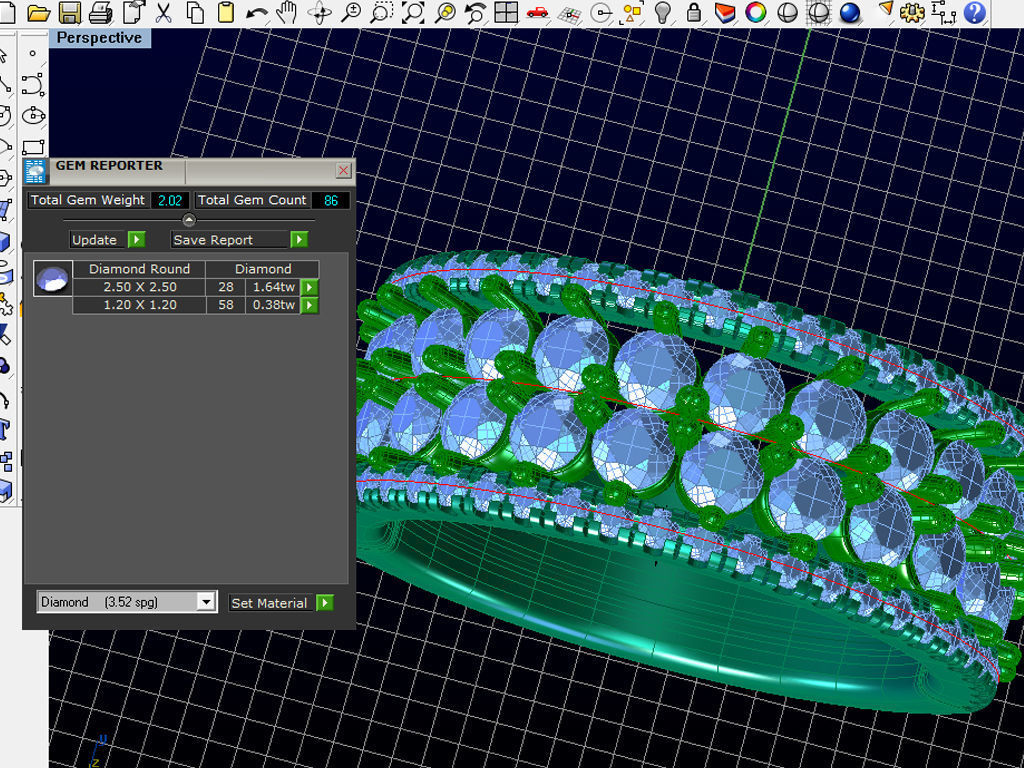Click the Set CPlane grid icon

coord(569,12)
